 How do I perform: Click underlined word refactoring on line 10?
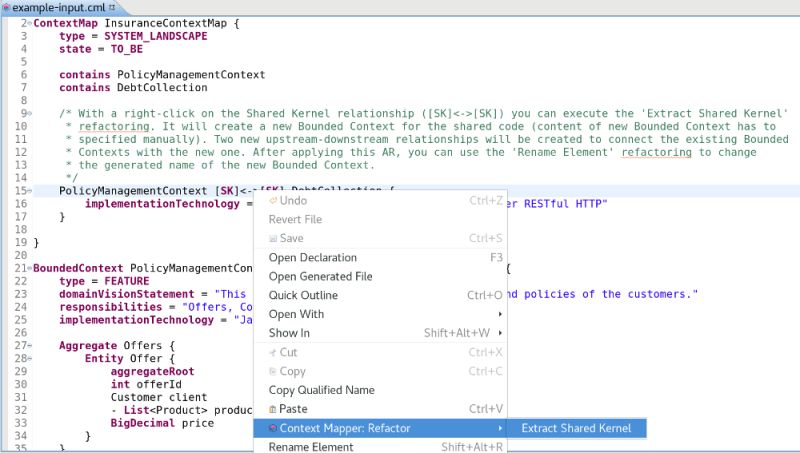coord(114,126)
